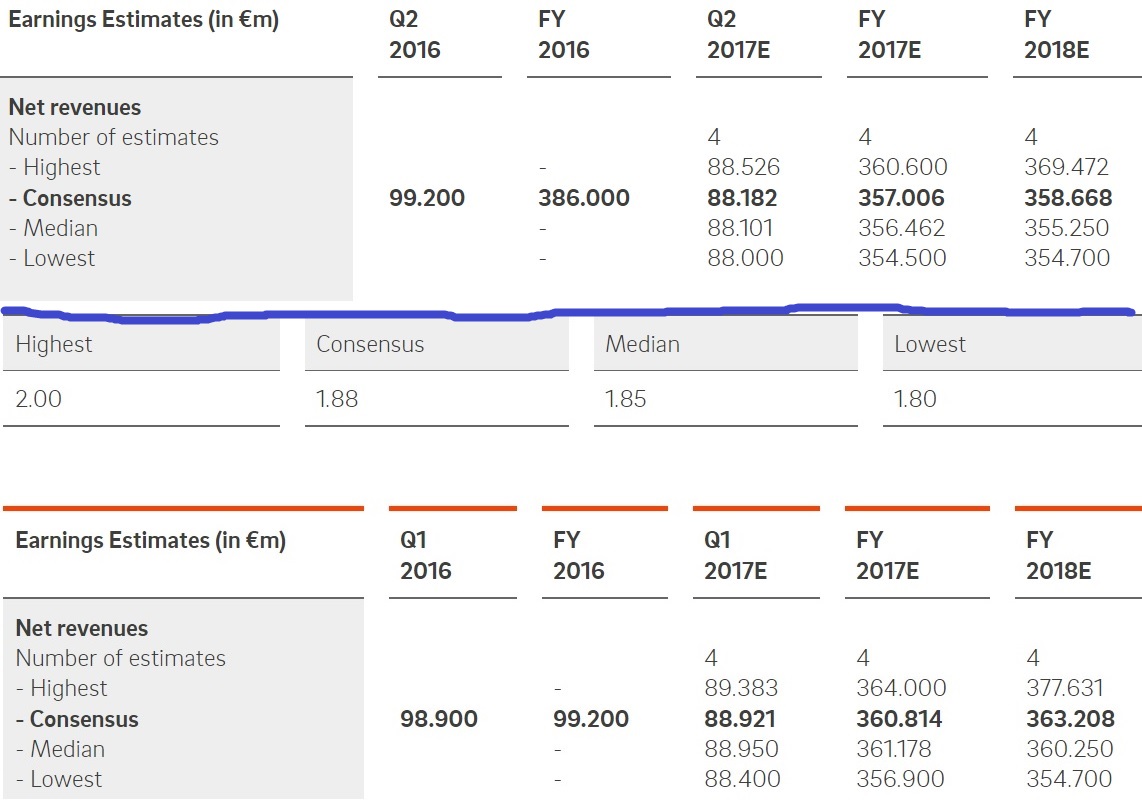Select the 88.921 consensus value
The height and width of the screenshot is (807, 1142).
point(740,719)
